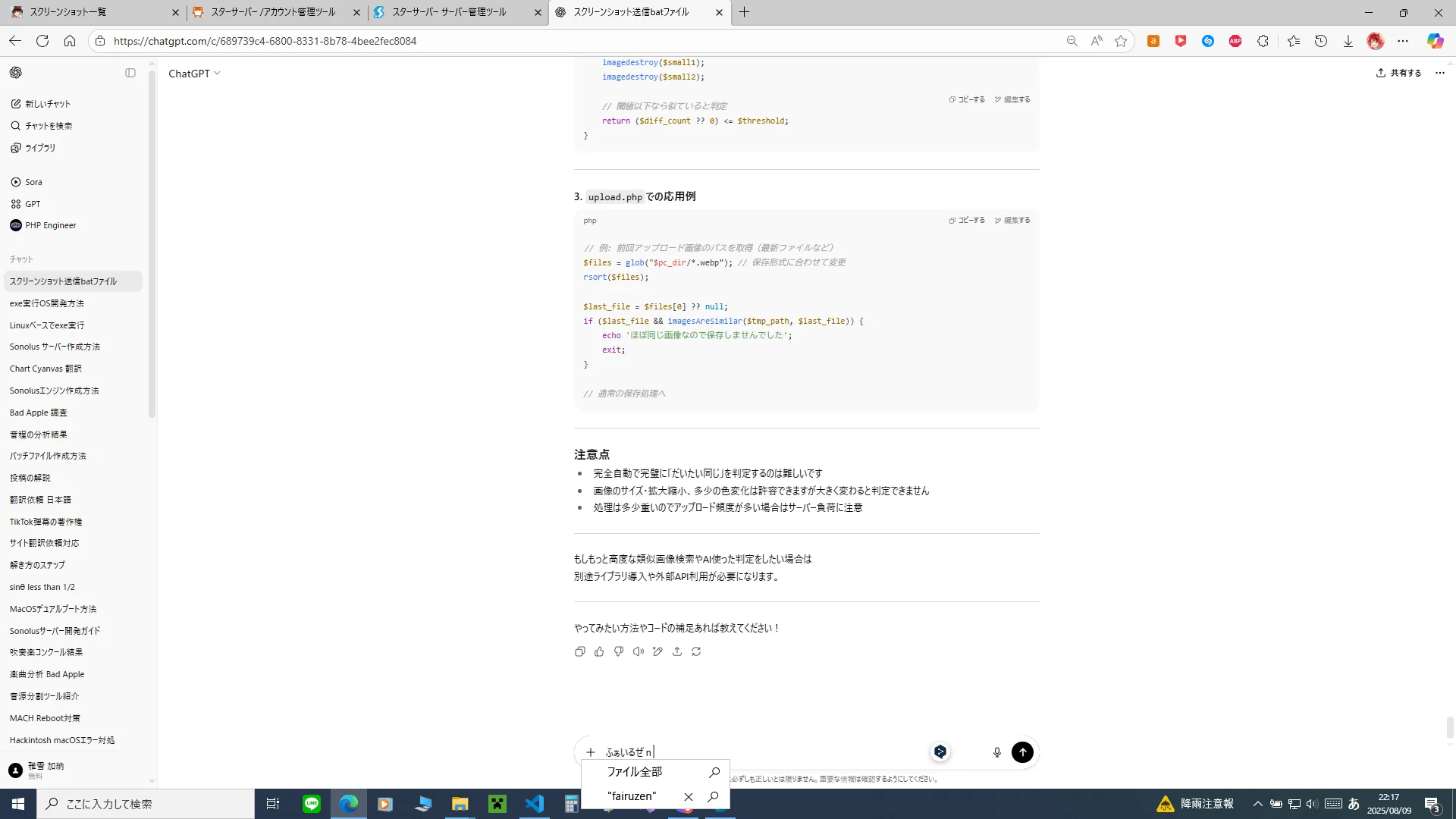1456x819 pixels.
Task: Send the message with arrow button
Action: click(1022, 752)
